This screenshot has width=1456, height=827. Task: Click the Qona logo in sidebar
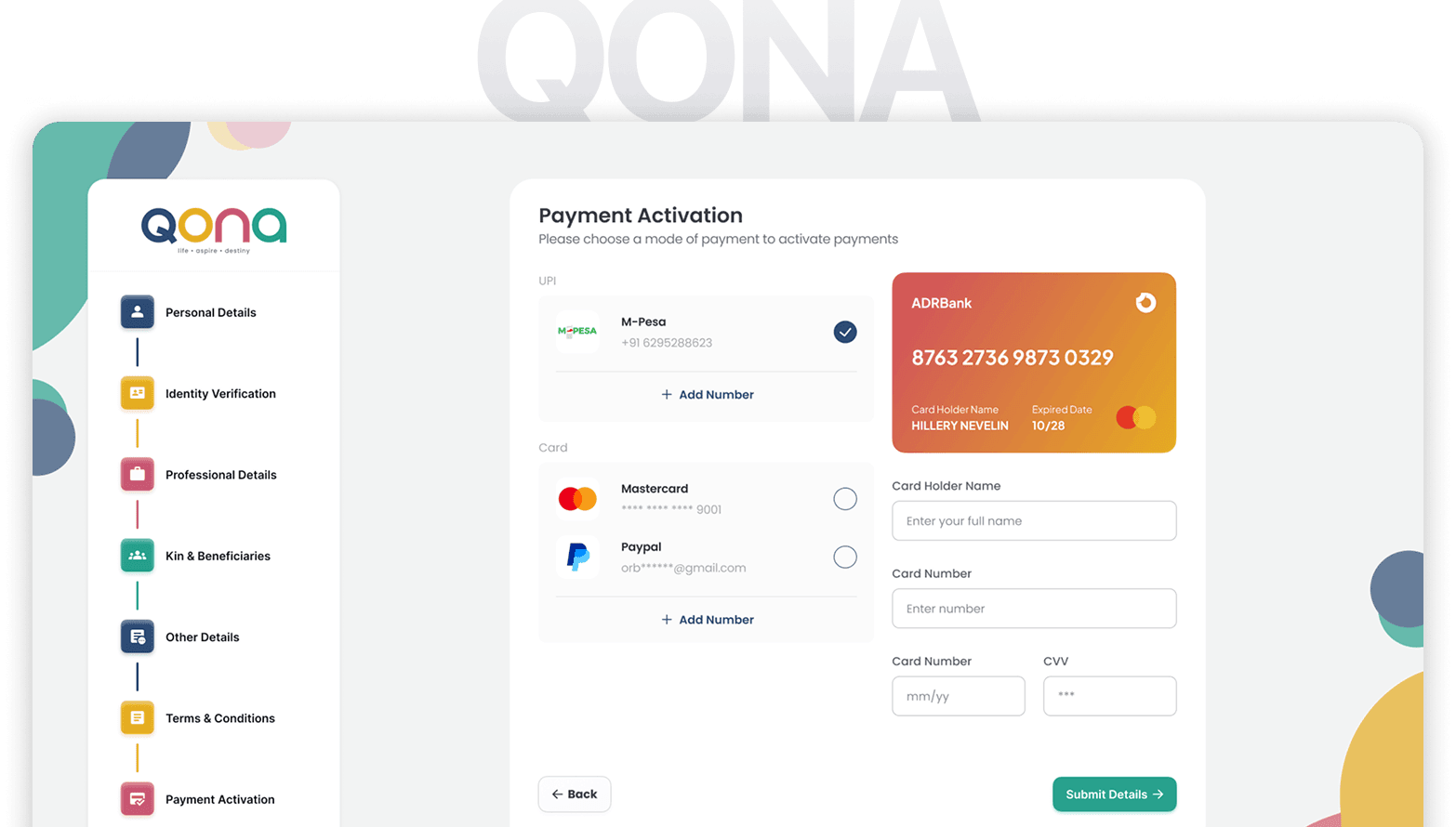[214, 230]
